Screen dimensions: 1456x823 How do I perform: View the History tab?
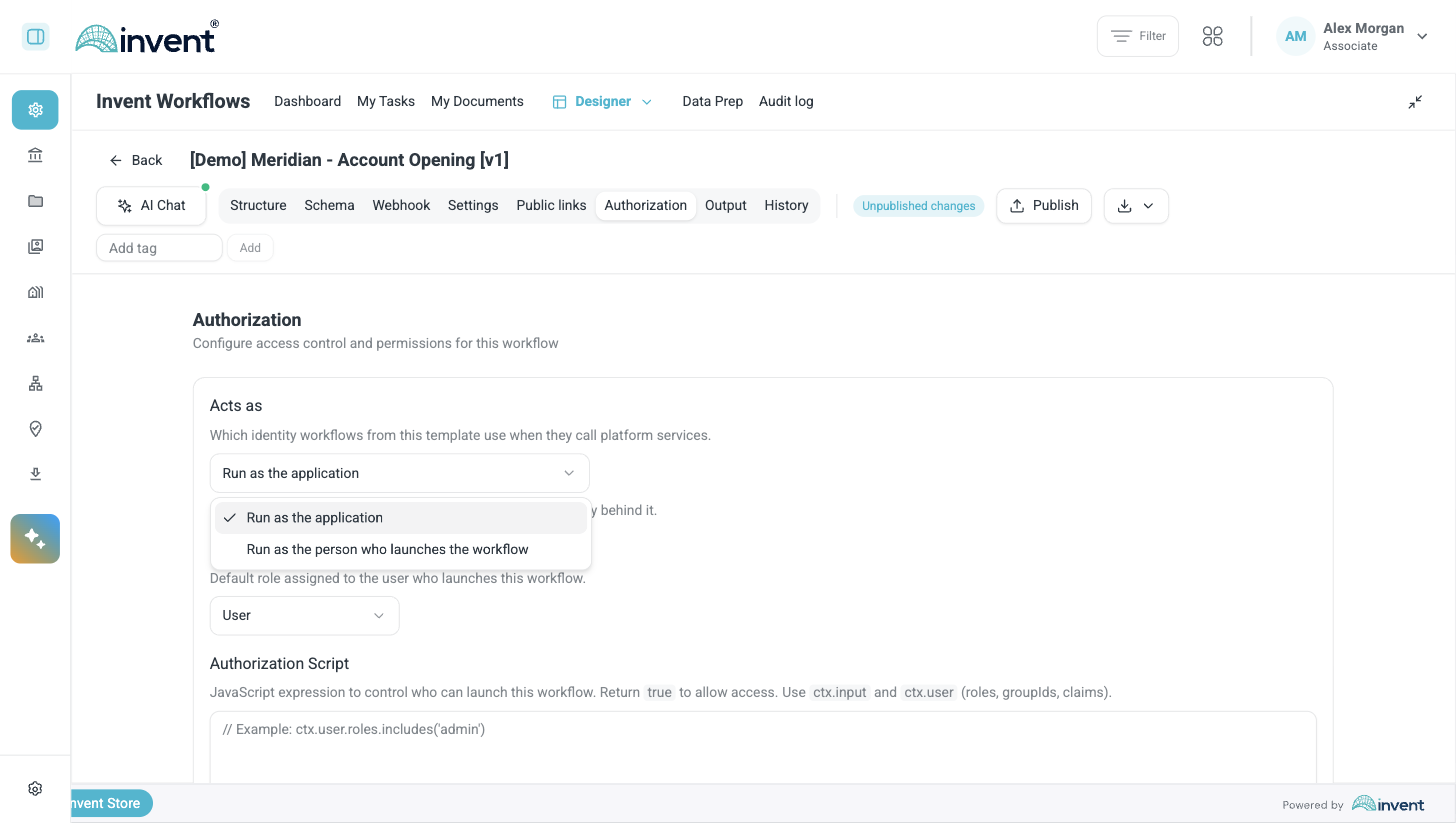(786, 205)
